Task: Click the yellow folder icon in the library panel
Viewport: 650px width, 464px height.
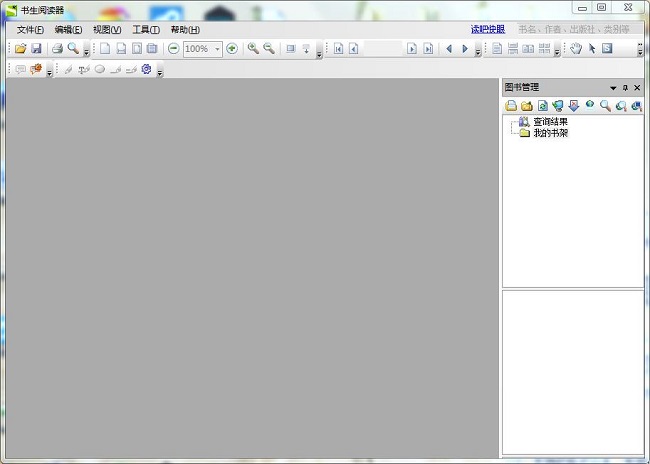Action: [x=527, y=106]
